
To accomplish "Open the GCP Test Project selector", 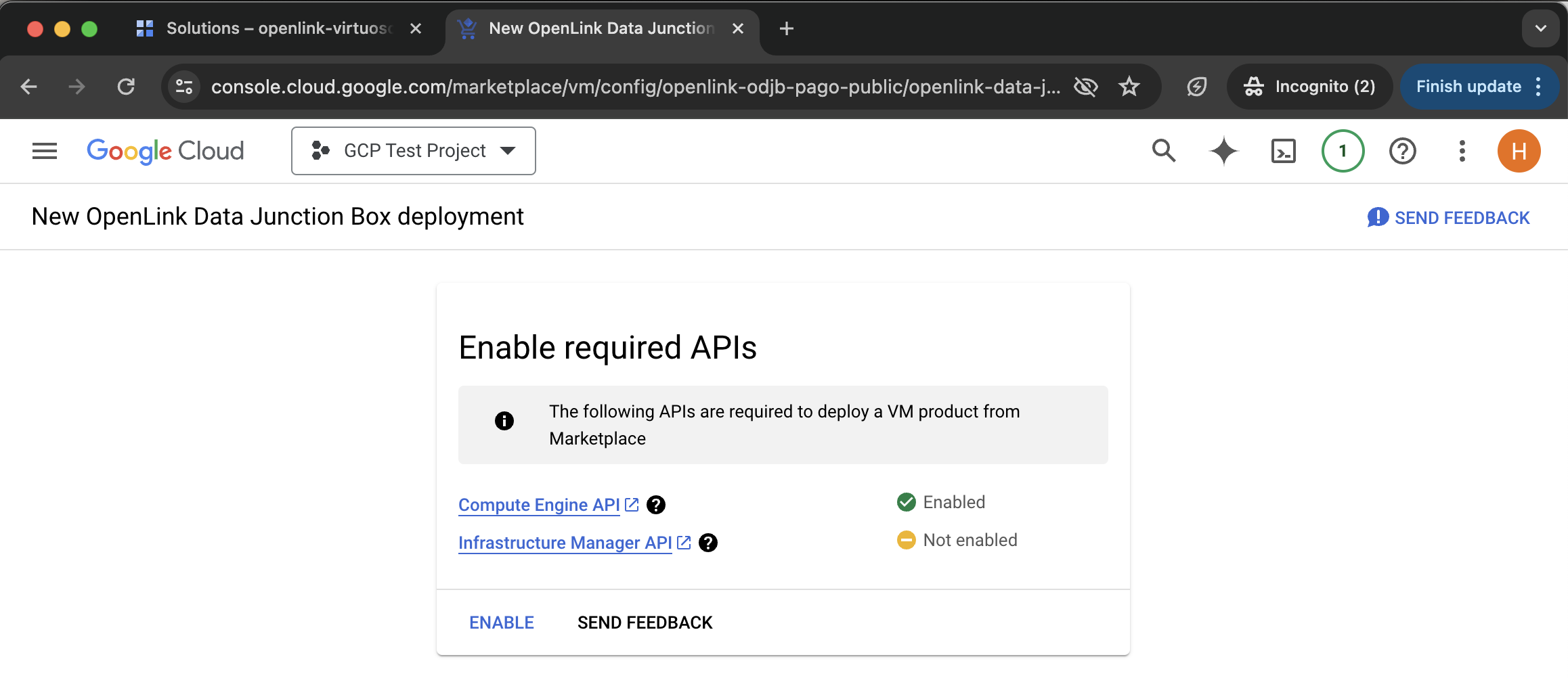I will (414, 151).
